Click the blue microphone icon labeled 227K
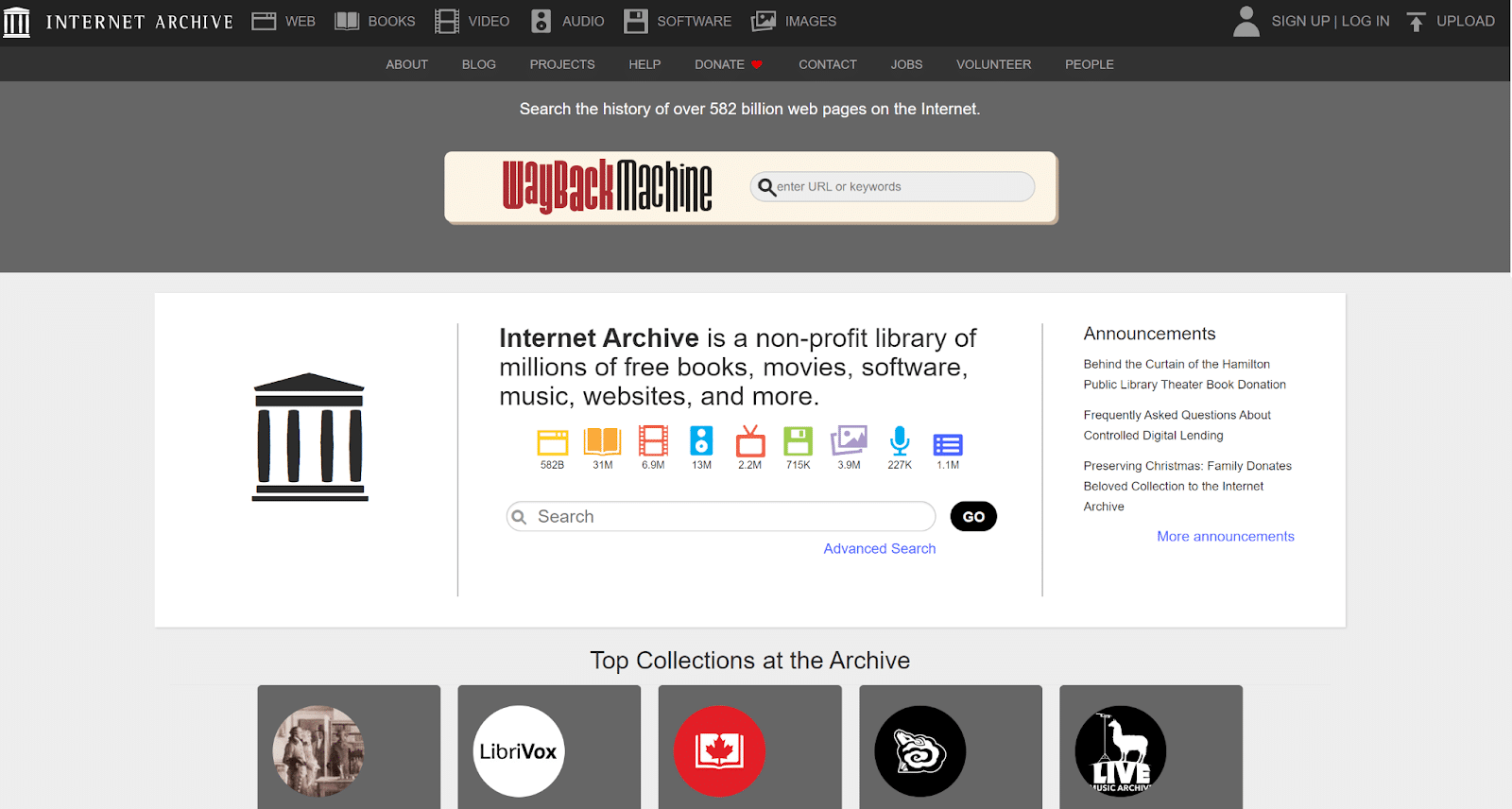 point(900,440)
